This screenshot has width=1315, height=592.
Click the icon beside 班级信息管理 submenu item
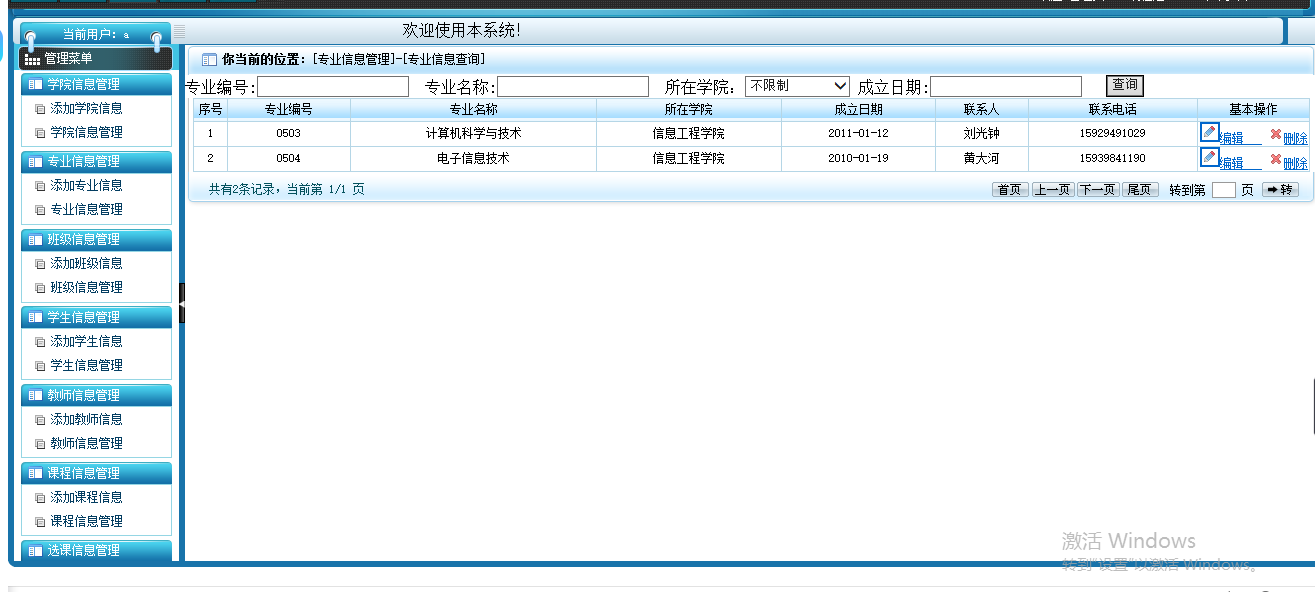tap(40, 288)
